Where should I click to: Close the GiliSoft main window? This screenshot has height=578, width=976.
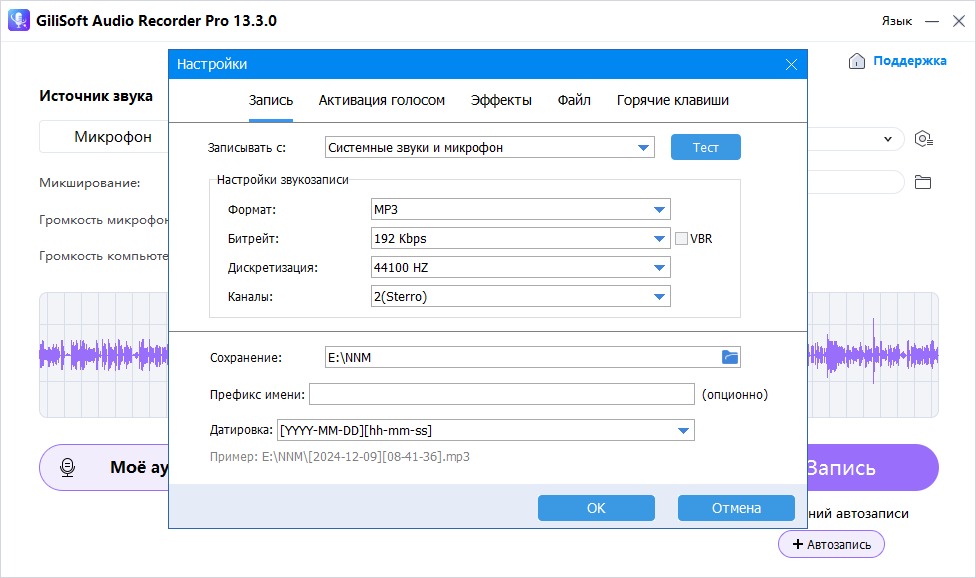point(959,21)
